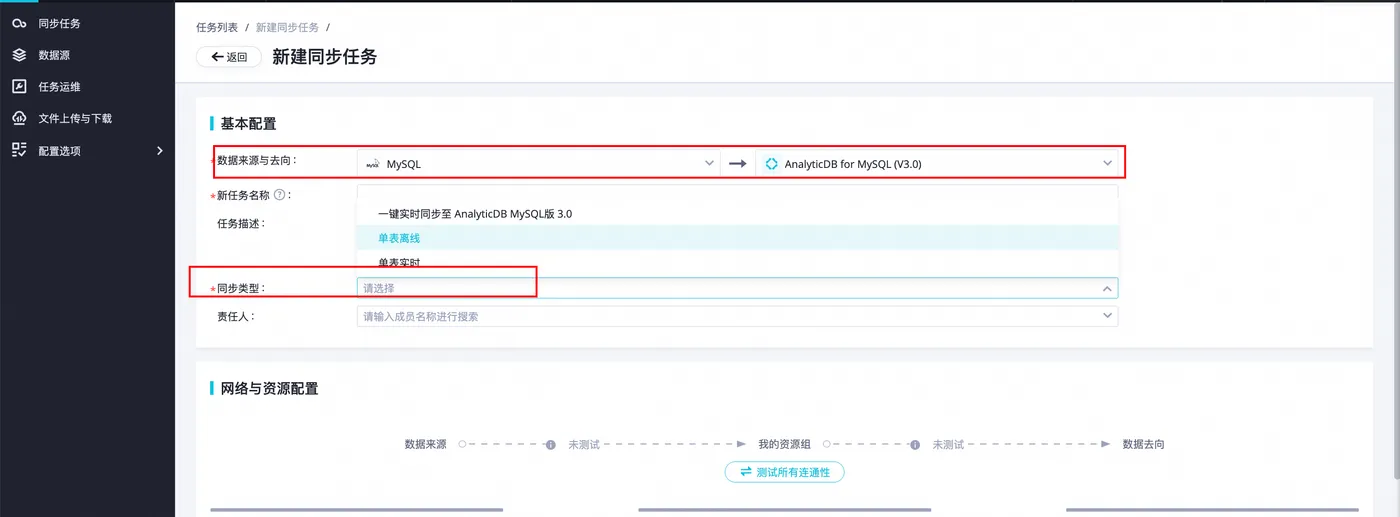1400x517 pixels.
Task: Collapse the 同步类型 dropdown arrow
Action: pyautogui.click(x=1107, y=288)
